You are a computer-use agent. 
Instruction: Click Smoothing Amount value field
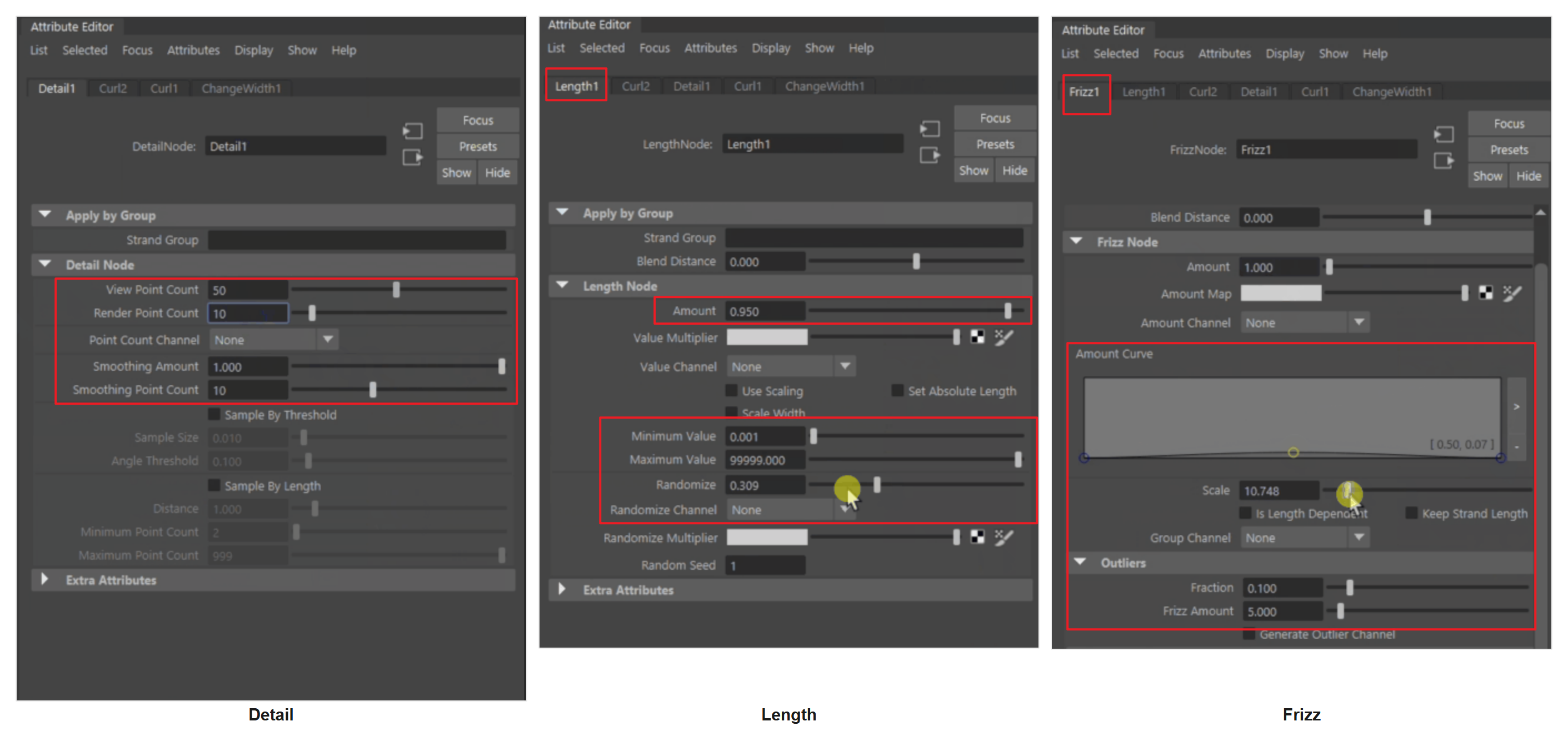tap(248, 366)
